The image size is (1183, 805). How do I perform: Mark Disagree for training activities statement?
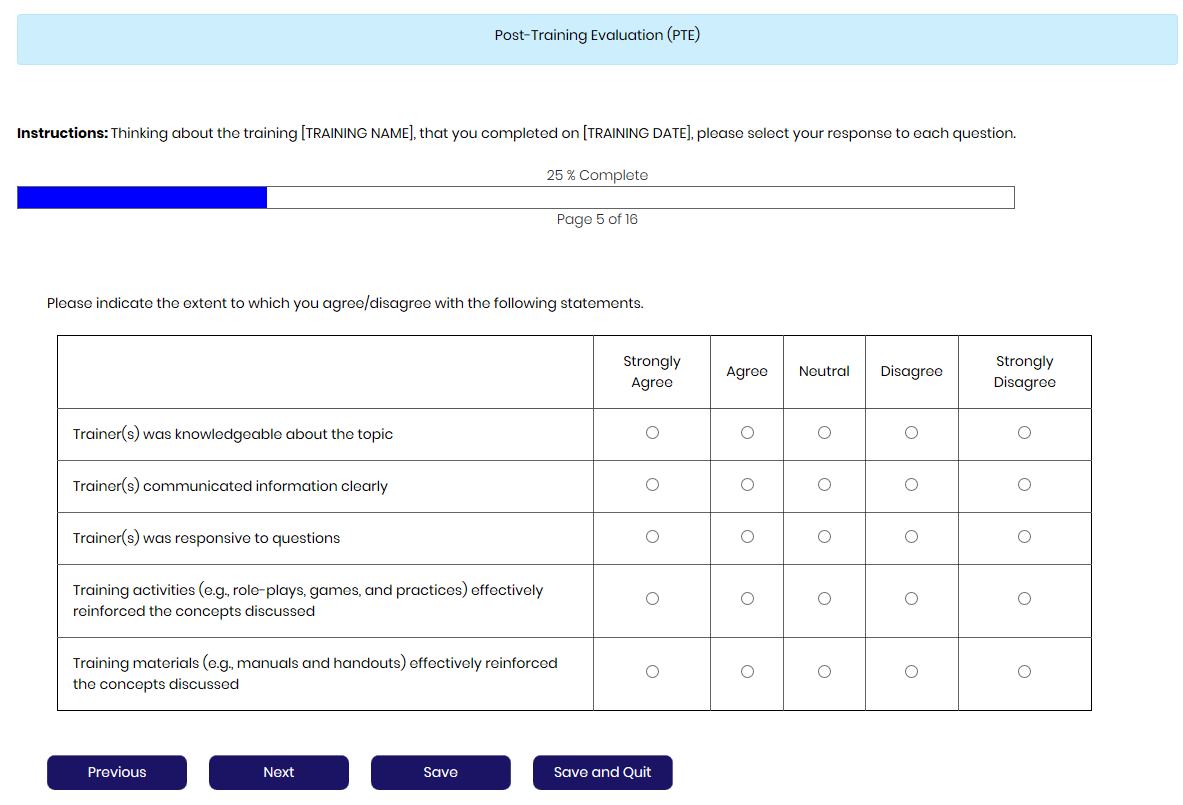point(911,599)
